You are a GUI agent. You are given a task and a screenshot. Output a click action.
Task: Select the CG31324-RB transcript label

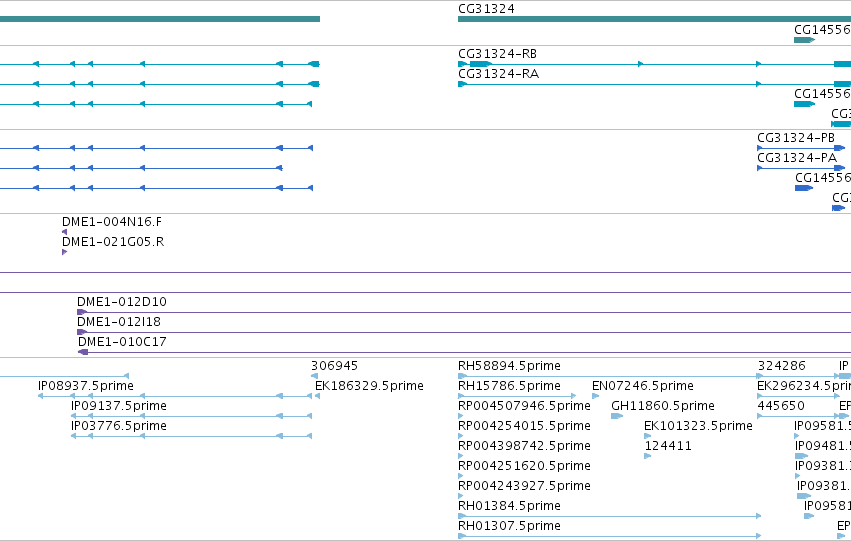[x=497, y=54]
